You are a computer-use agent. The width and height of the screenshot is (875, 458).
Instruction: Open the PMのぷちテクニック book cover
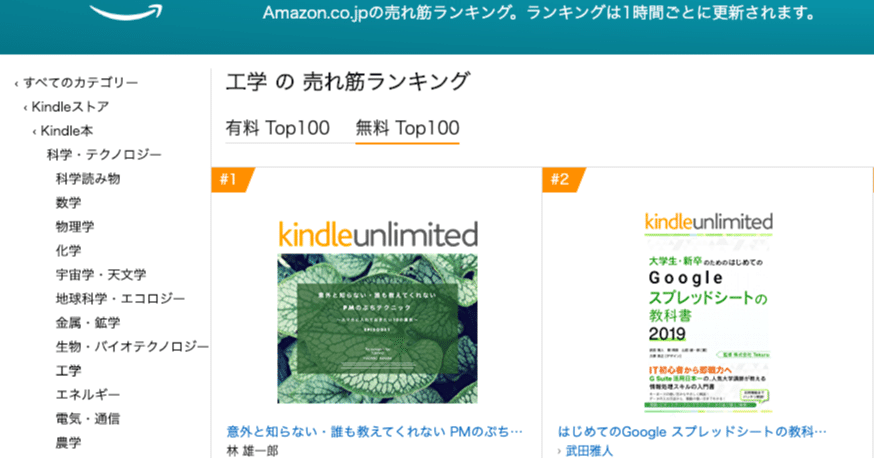tap(378, 312)
